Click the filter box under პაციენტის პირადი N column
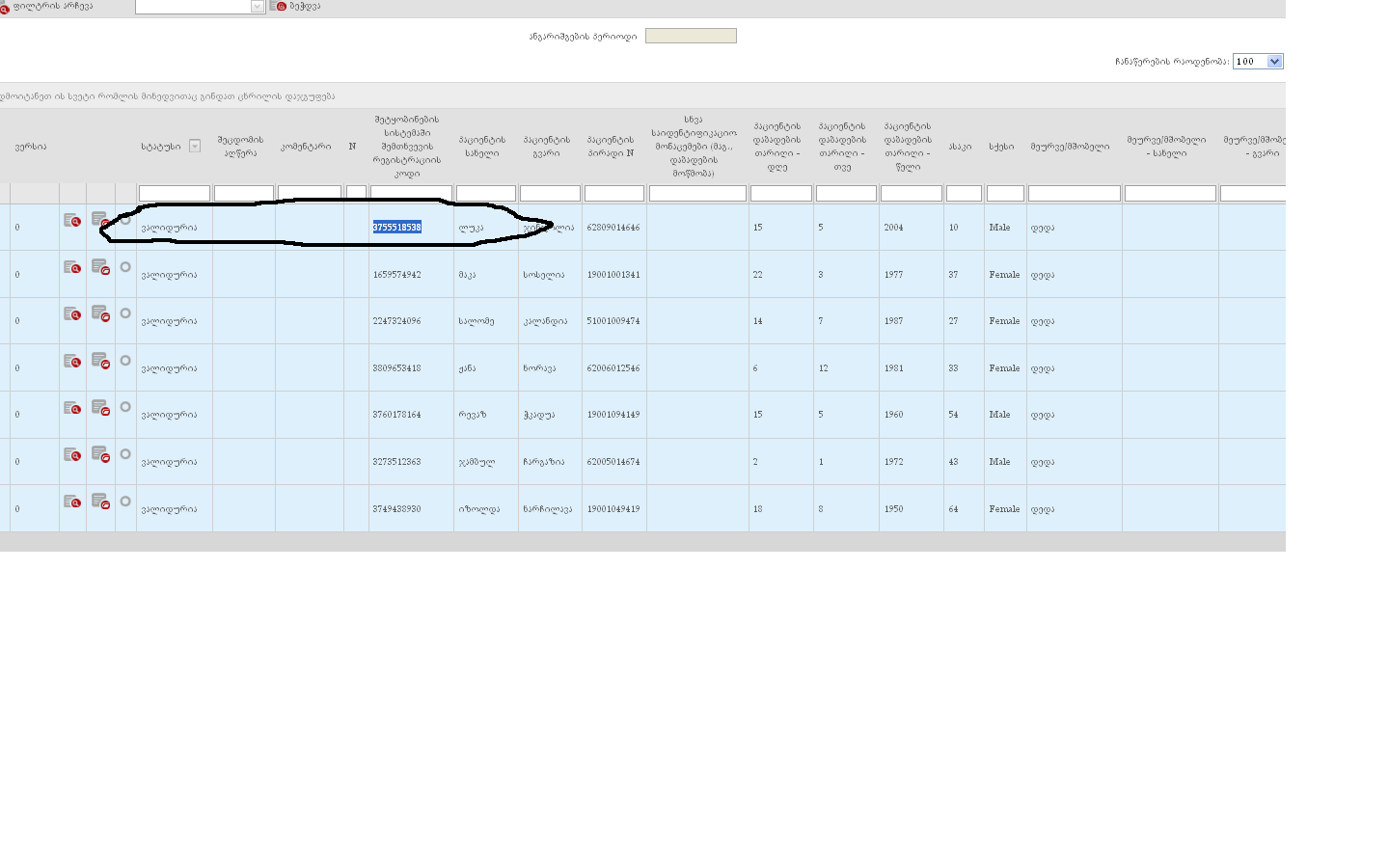Image resolution: width=1389 pixels, height=868 pixels. [x=614, y=194]
